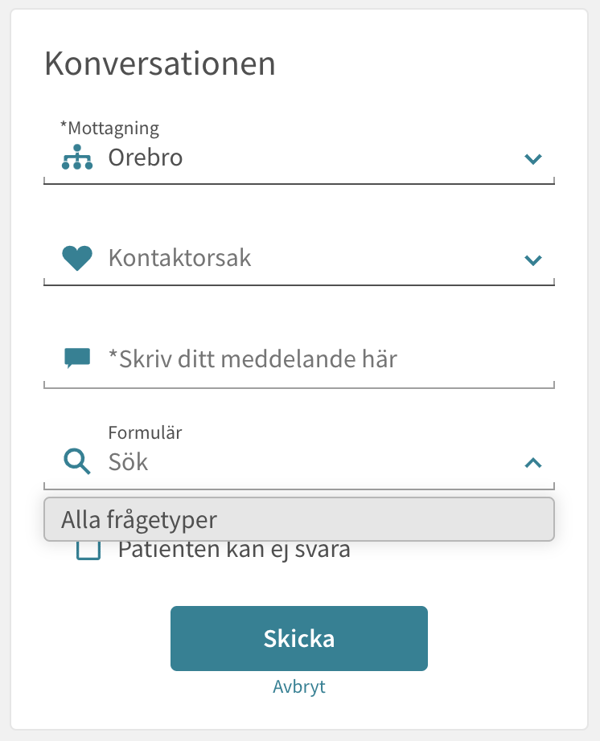600x741 pixels.
Task: Click the Patienten kan ej svara label text
Action: [x=234, y=551]
